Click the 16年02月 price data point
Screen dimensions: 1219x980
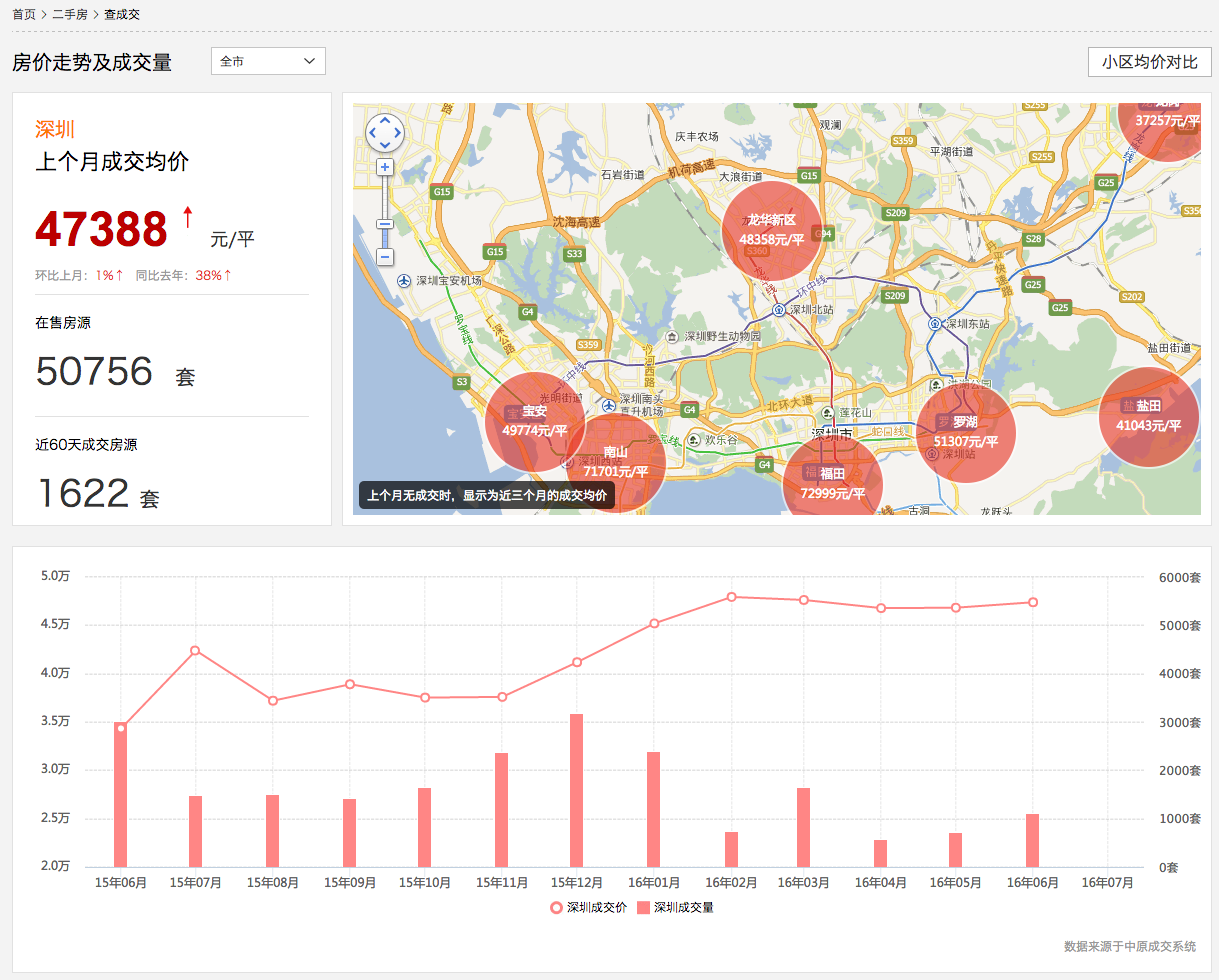point(731,597)
